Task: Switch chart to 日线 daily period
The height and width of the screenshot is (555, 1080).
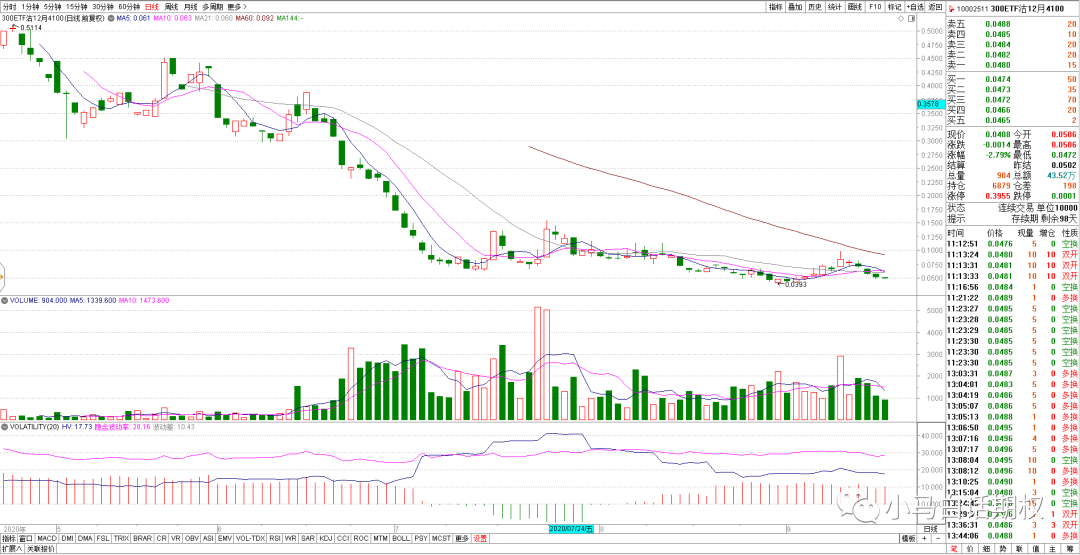Action: (x=152, y=6)
